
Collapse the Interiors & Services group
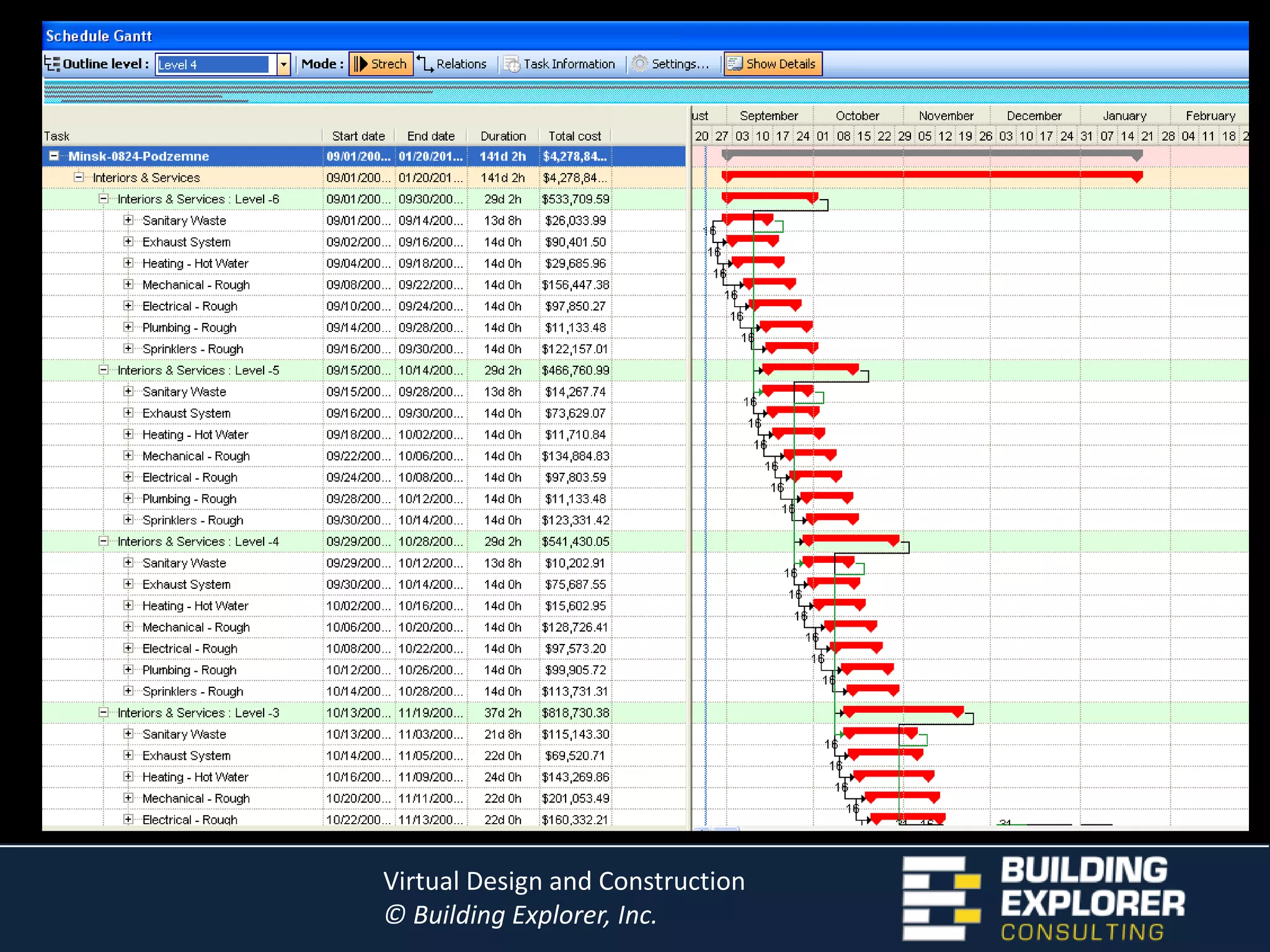[x=79, y=177]
